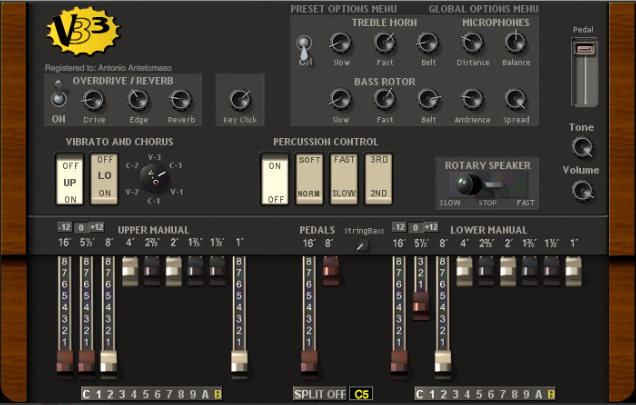
Task: Click the Treble Horn Slow knob
Action: 341,42
